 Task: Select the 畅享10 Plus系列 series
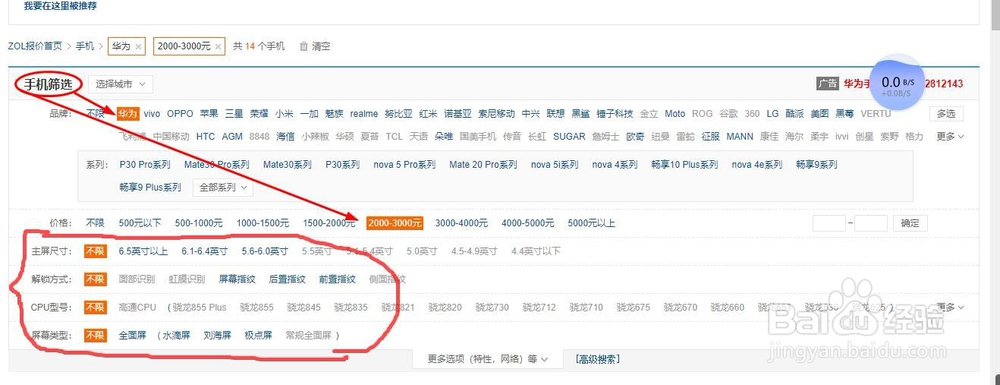(x=684, y=164)
